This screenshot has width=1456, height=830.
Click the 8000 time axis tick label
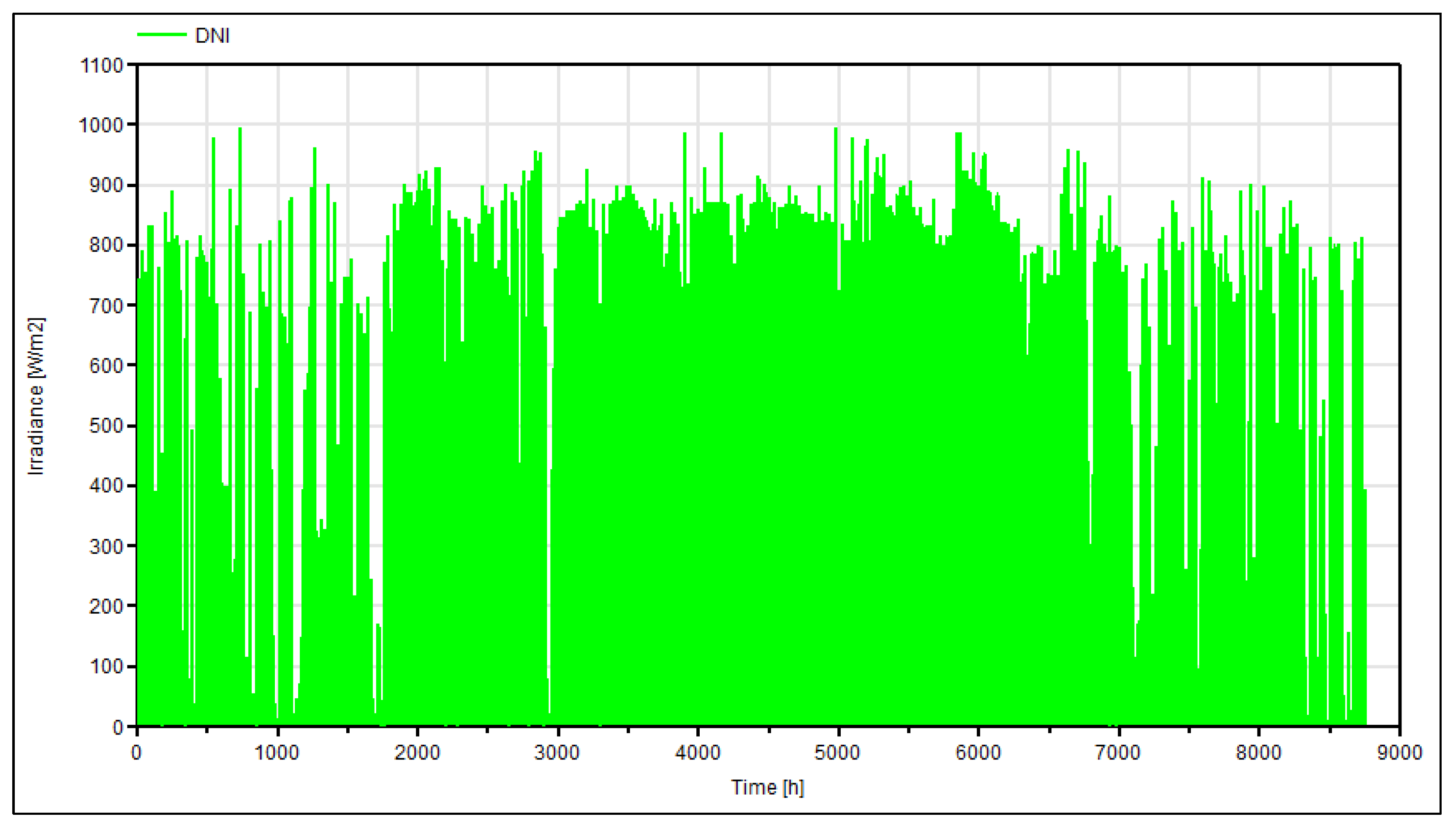click(1258, 752)
